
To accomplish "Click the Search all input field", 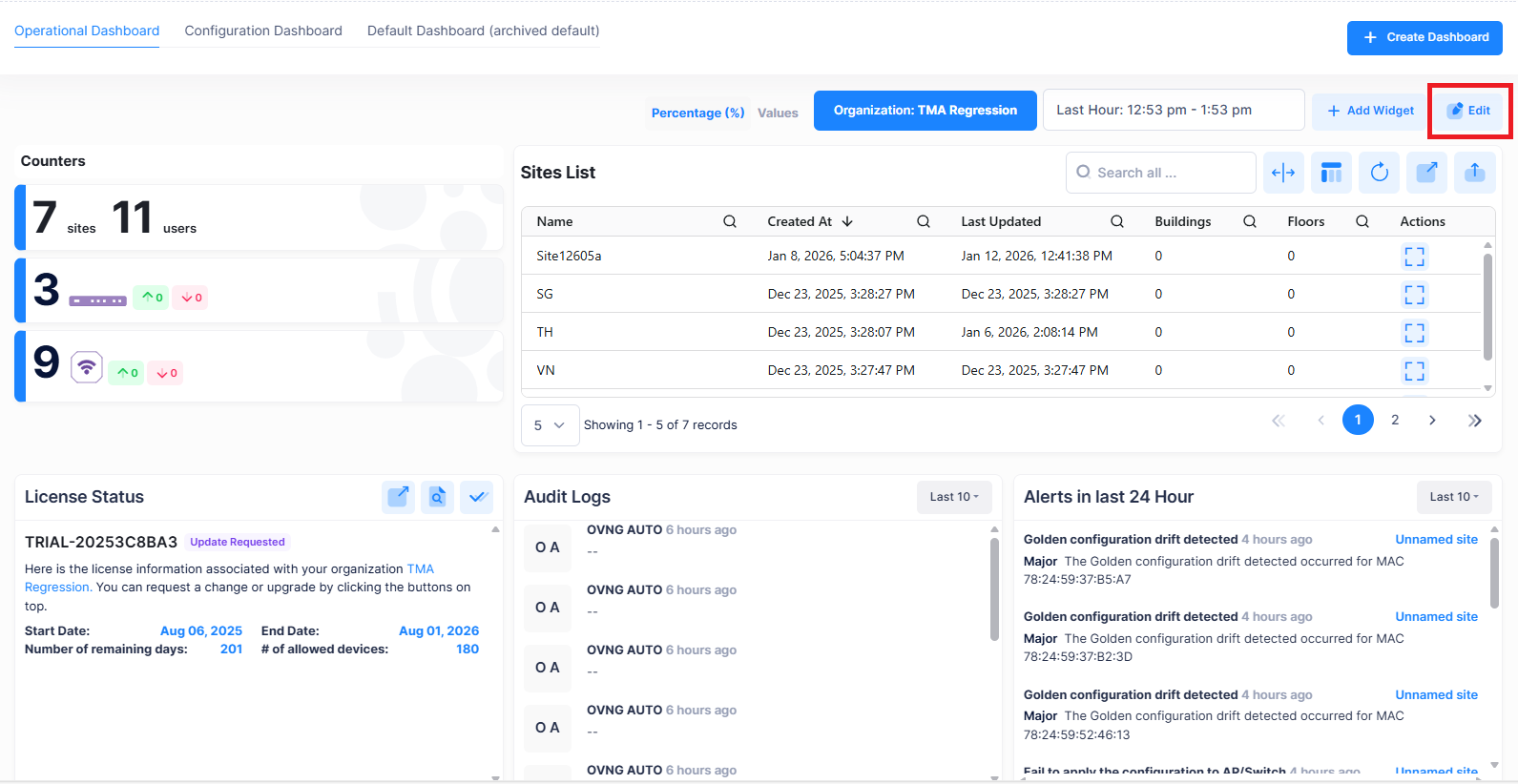I will click(1169, 173).
